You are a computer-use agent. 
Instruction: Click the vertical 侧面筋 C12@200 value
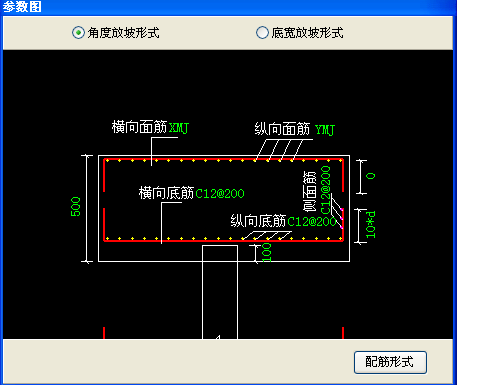click(x=325, y=190)
